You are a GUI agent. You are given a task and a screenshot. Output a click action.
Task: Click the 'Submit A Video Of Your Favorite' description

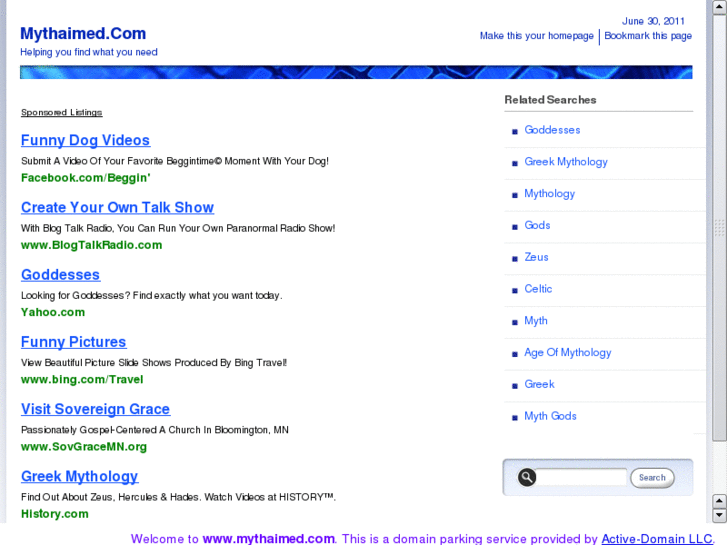click(x=175, y=161)
